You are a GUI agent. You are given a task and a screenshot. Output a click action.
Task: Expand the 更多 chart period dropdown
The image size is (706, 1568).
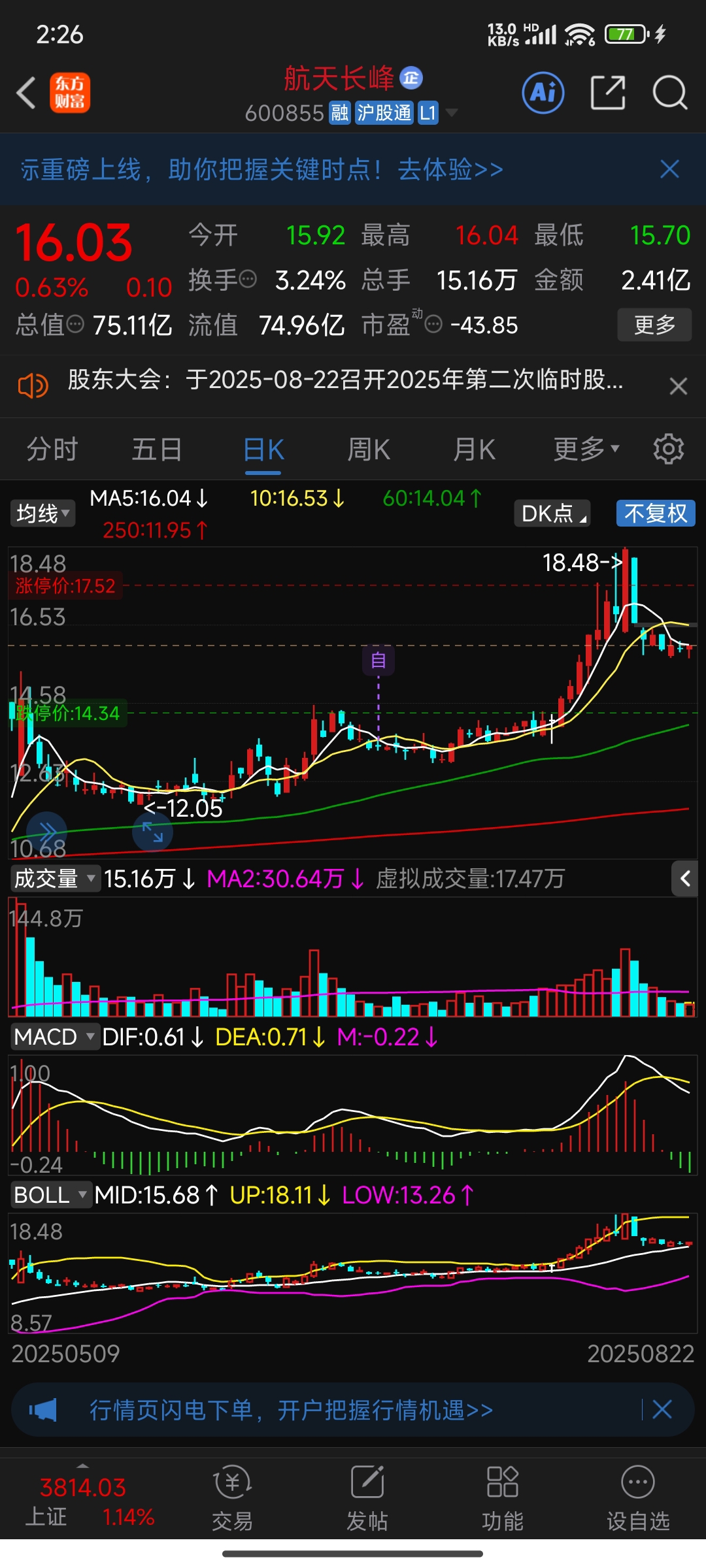pos(586,449)
